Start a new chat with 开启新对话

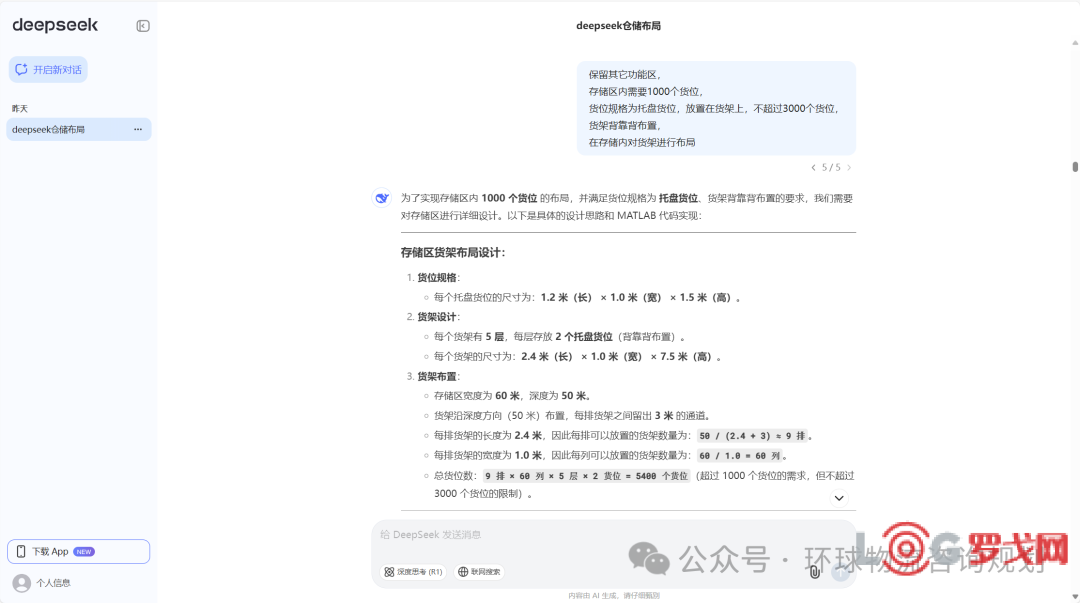(48, 70)
